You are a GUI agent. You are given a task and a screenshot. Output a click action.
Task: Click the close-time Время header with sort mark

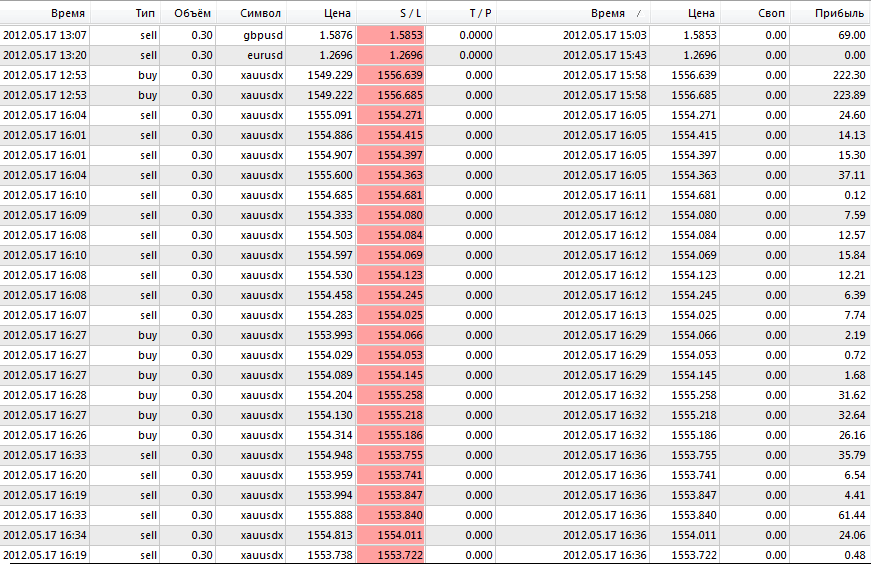tap(608, 13)
